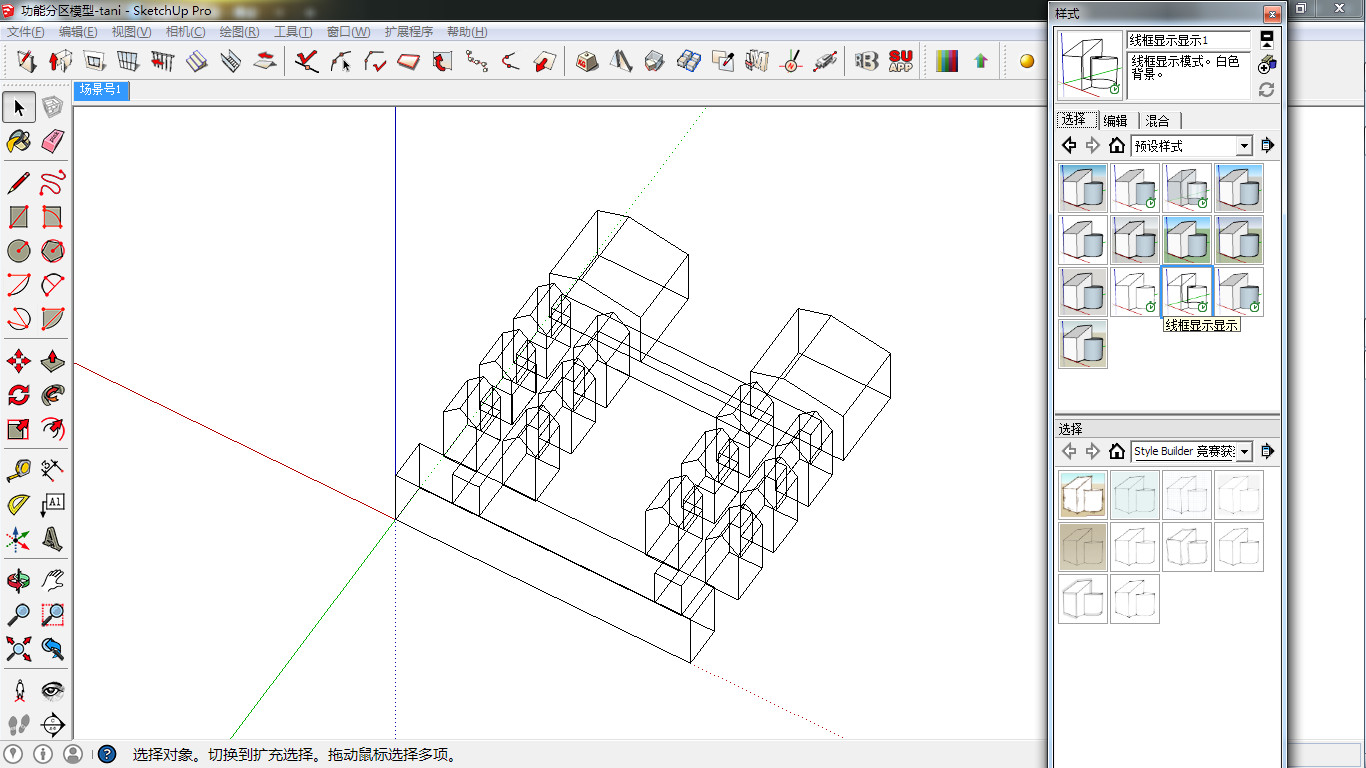Pick the Follow Me tool
This screenshot has width=1366, height=768.
tap(53, 395)
